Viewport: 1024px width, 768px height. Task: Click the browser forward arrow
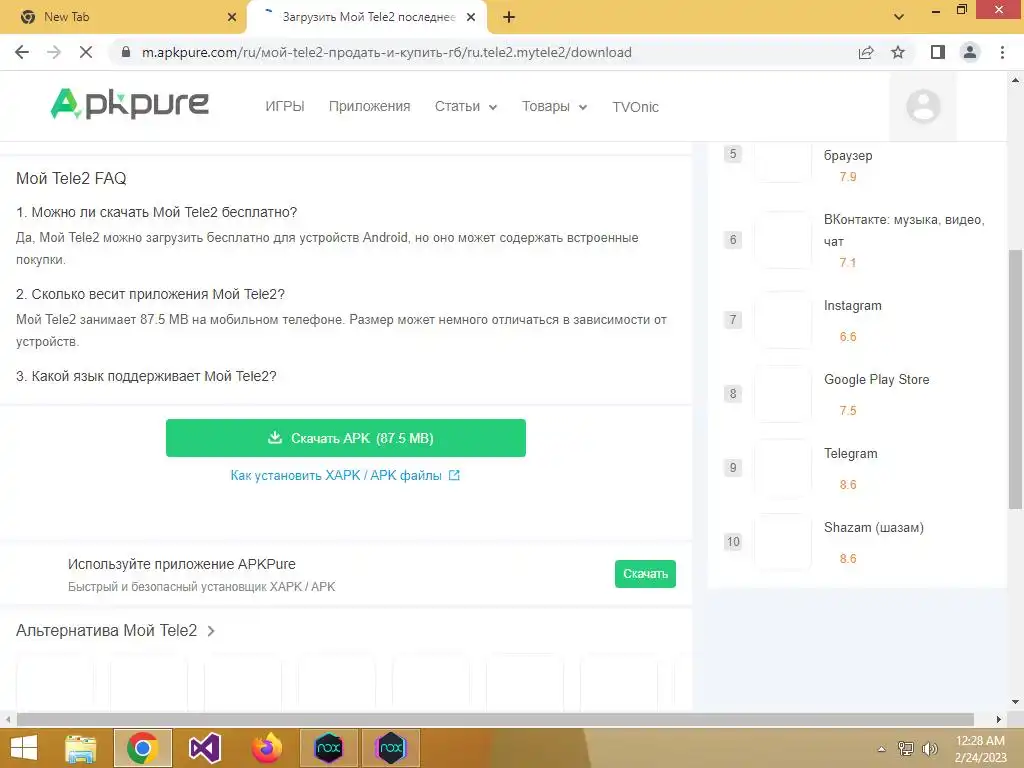[54, 52]
